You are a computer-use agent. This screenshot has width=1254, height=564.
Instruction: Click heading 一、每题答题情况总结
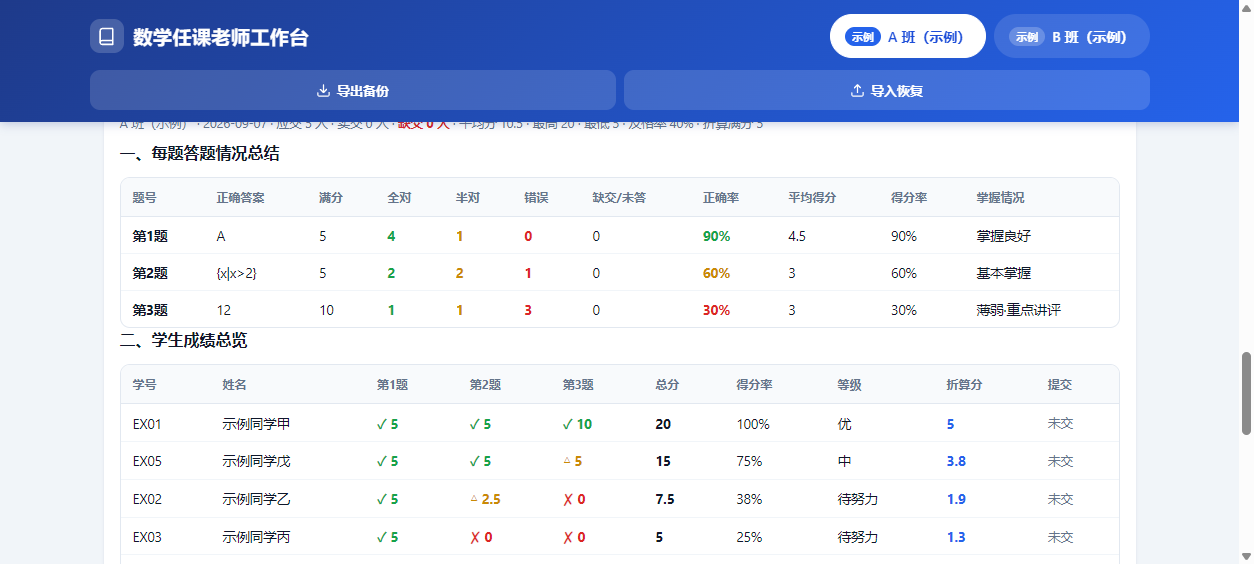[200, 153]
